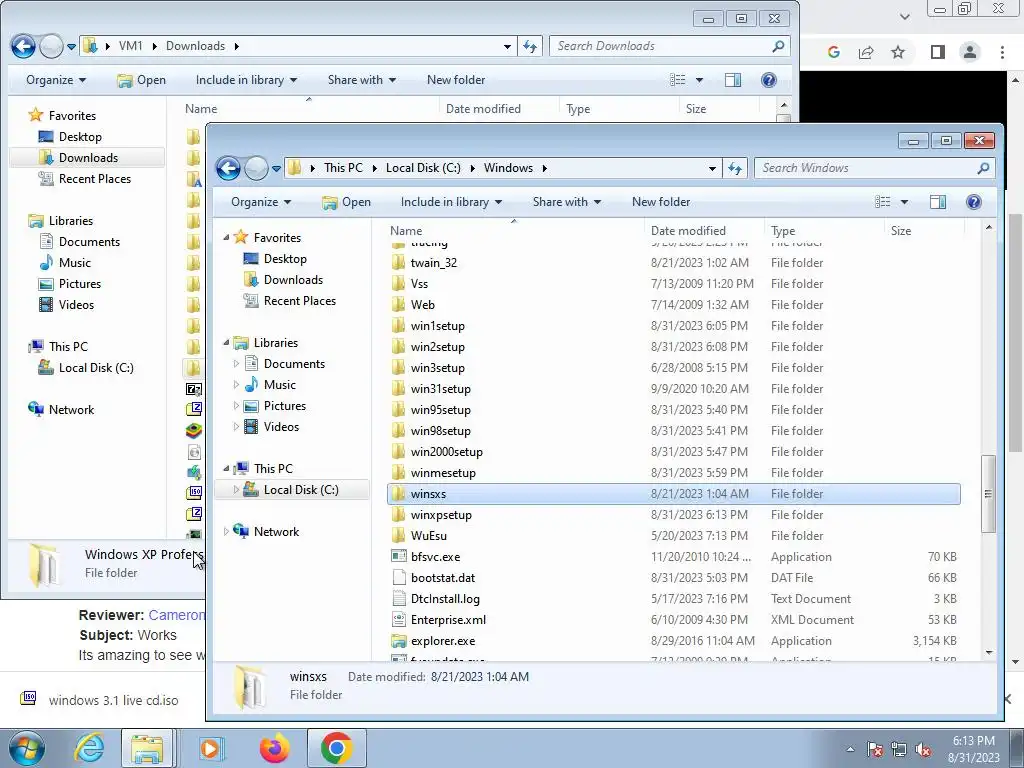Select bootstat.dat file
The height and width of the screenshot is (768, 1024).
point(673,578)
